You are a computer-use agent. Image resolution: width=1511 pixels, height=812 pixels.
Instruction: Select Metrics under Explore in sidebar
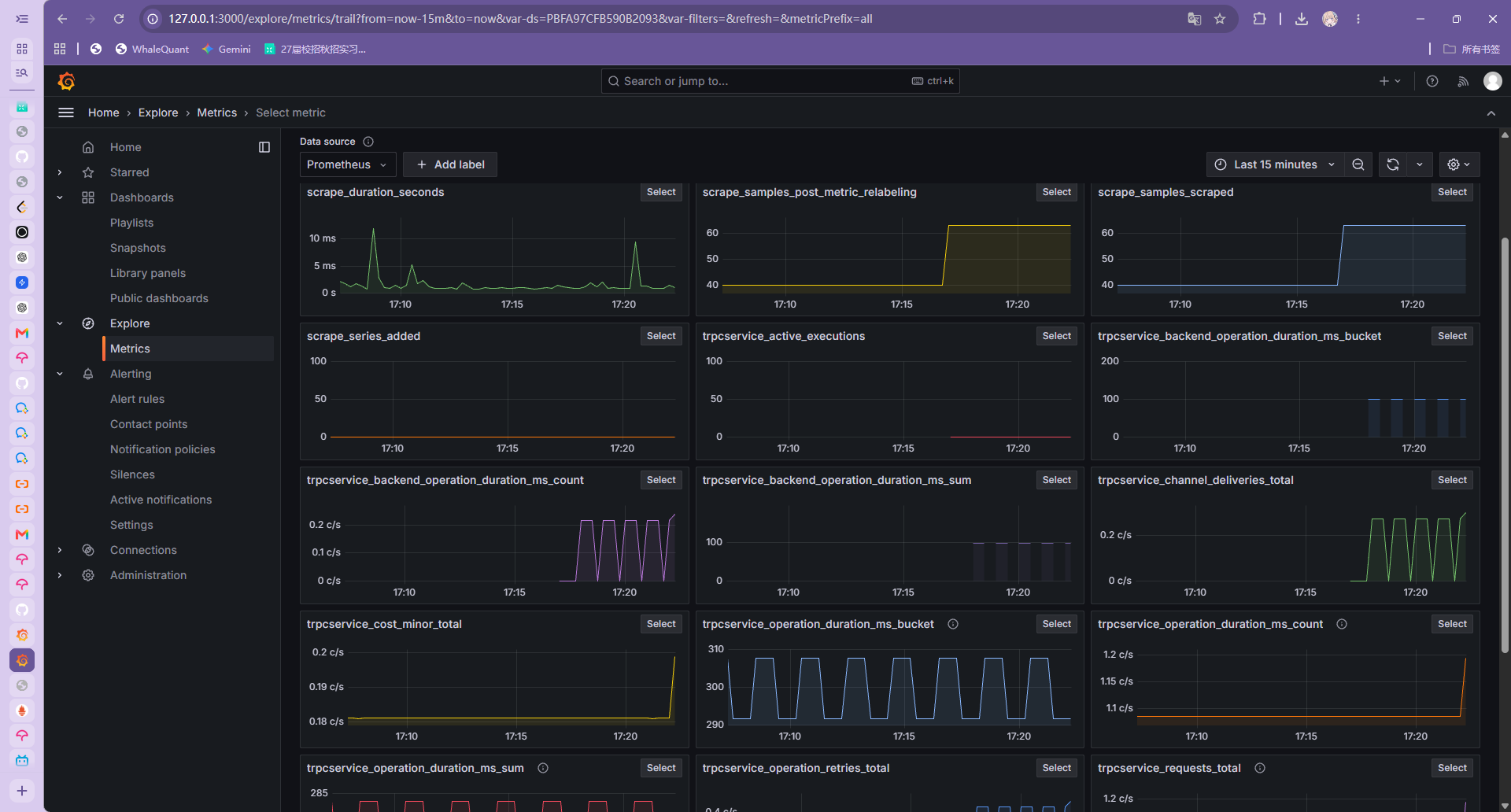189,349
